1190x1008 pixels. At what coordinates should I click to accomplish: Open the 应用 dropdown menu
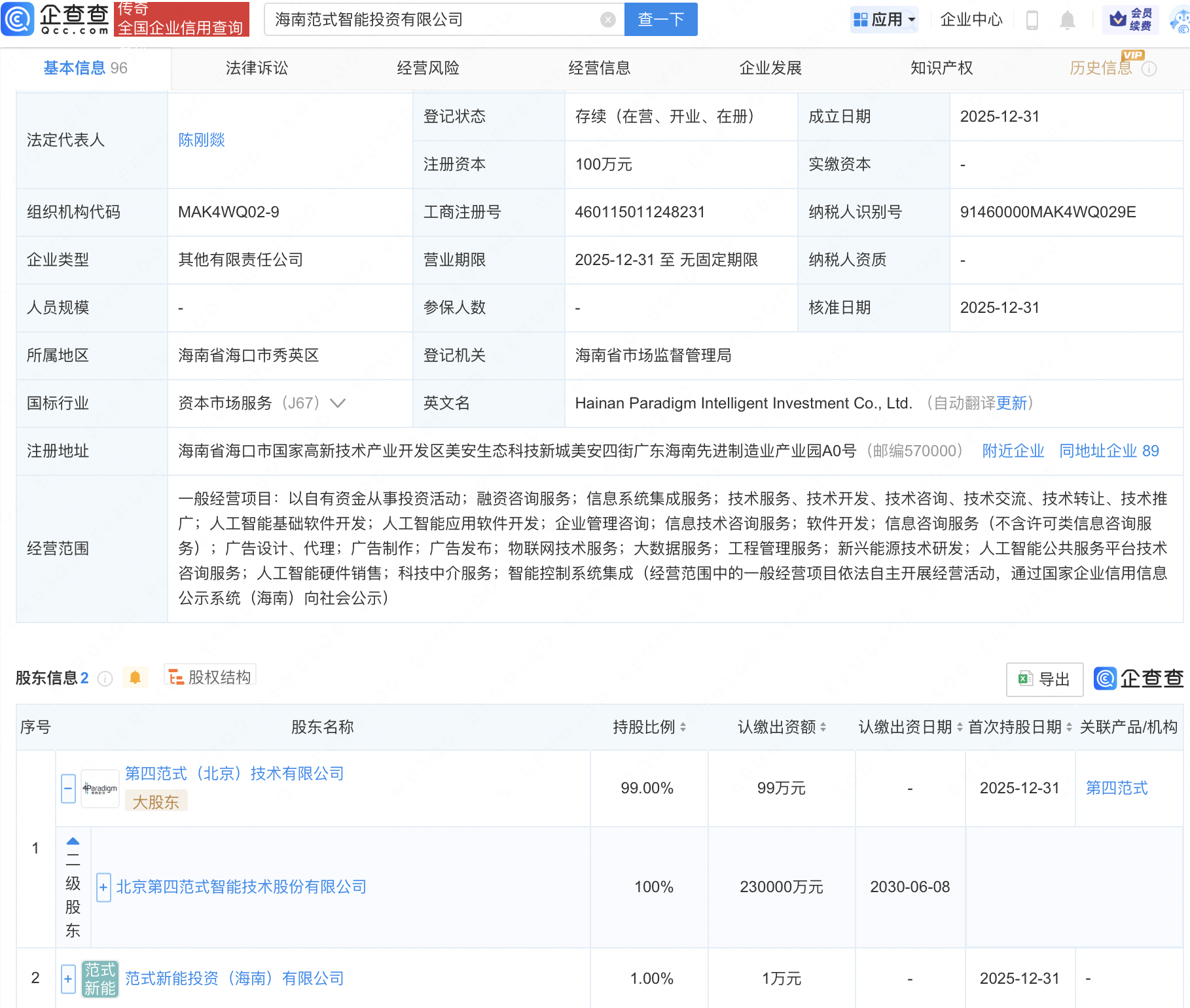(x=885, y=20)
